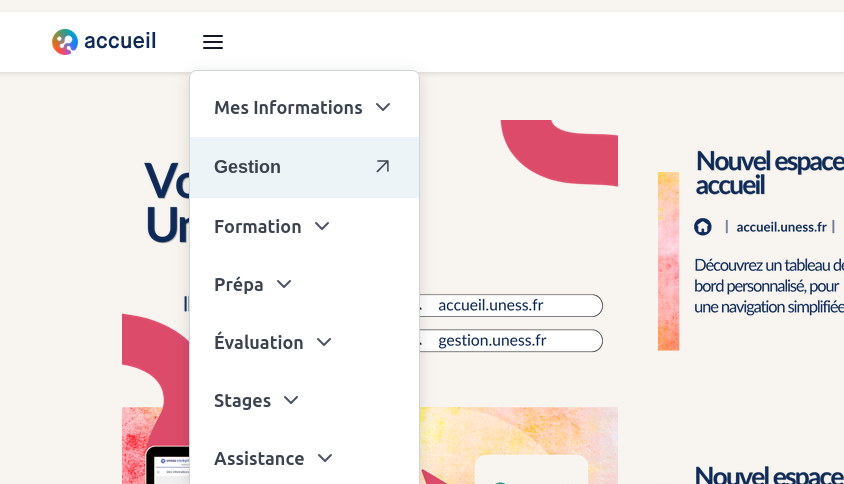Image resolution: width=844 pixels, height=484 pixels.
Task: Click the hamburger menu icon
Action: (213, 42)
